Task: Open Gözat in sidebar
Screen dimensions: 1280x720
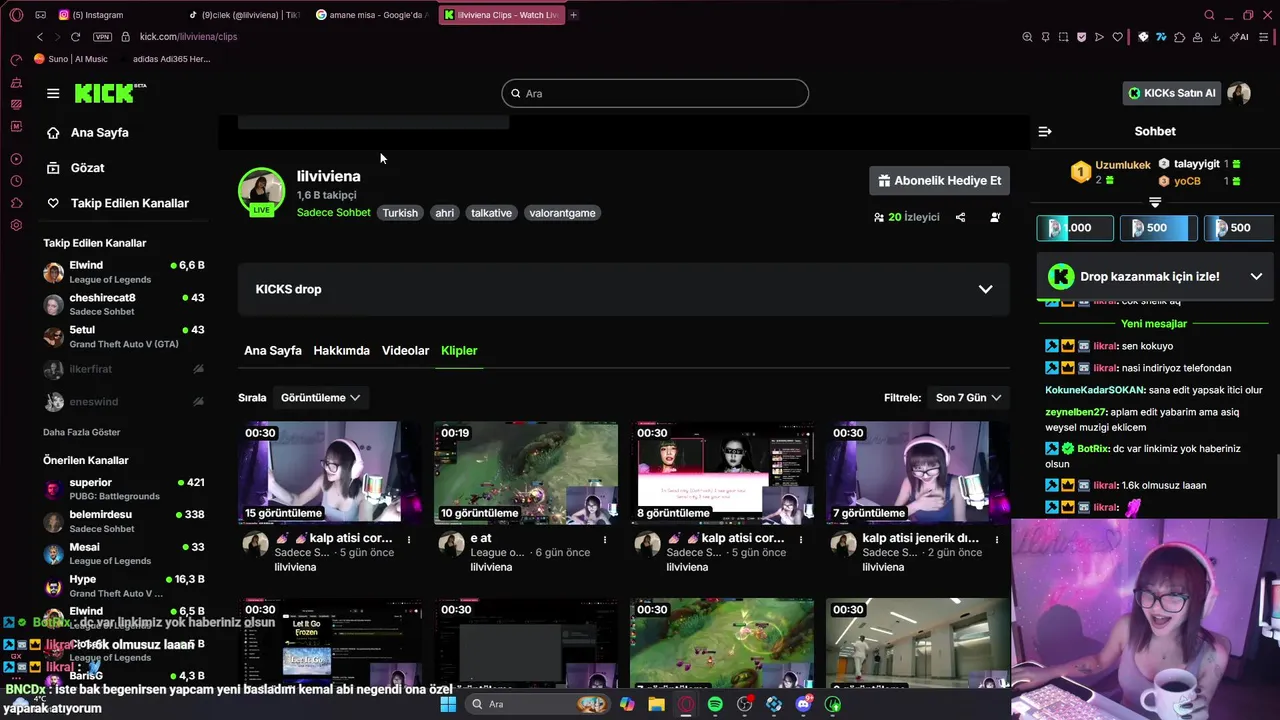Action: coord(88,168)
